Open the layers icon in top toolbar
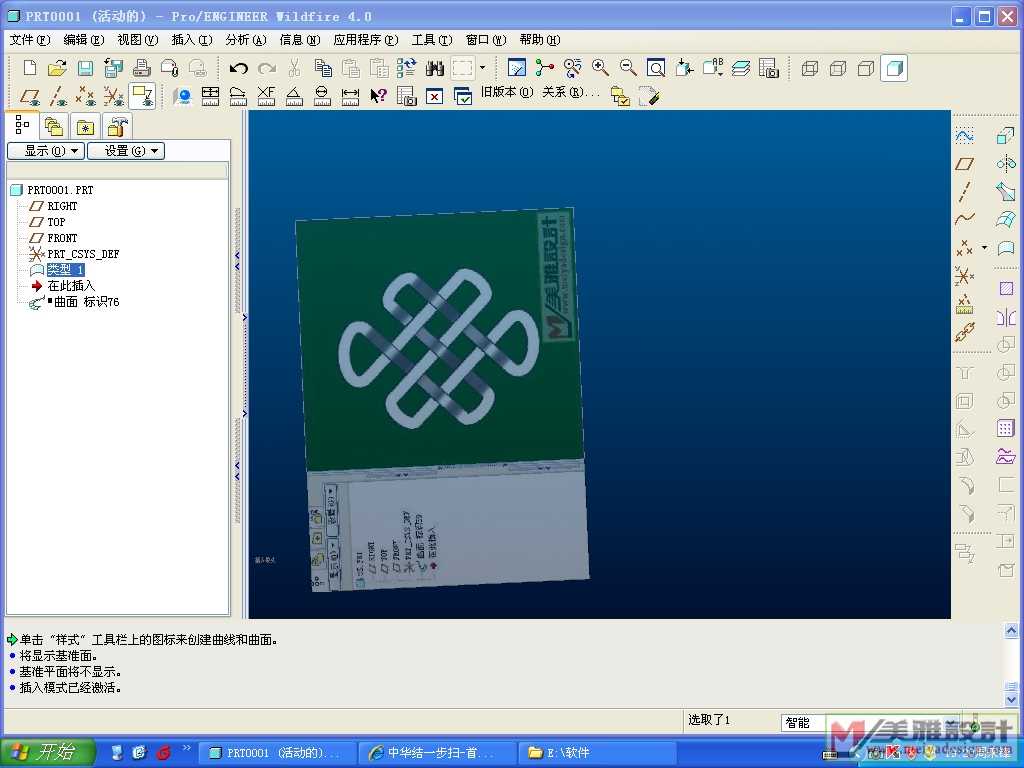The width and height of the screenshot is (1024, 768). click(741, 68)
